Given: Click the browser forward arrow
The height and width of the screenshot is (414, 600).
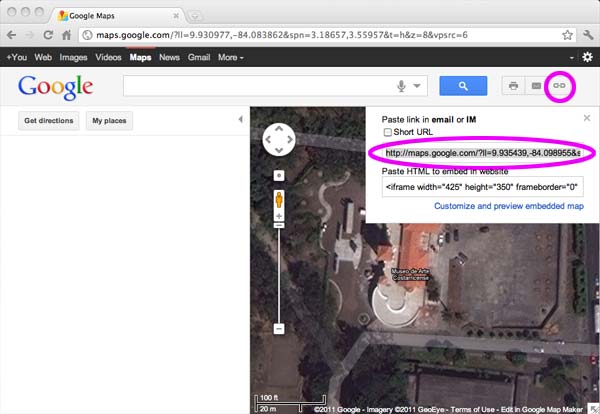Looking at the screenshot, I should (29, 35).
